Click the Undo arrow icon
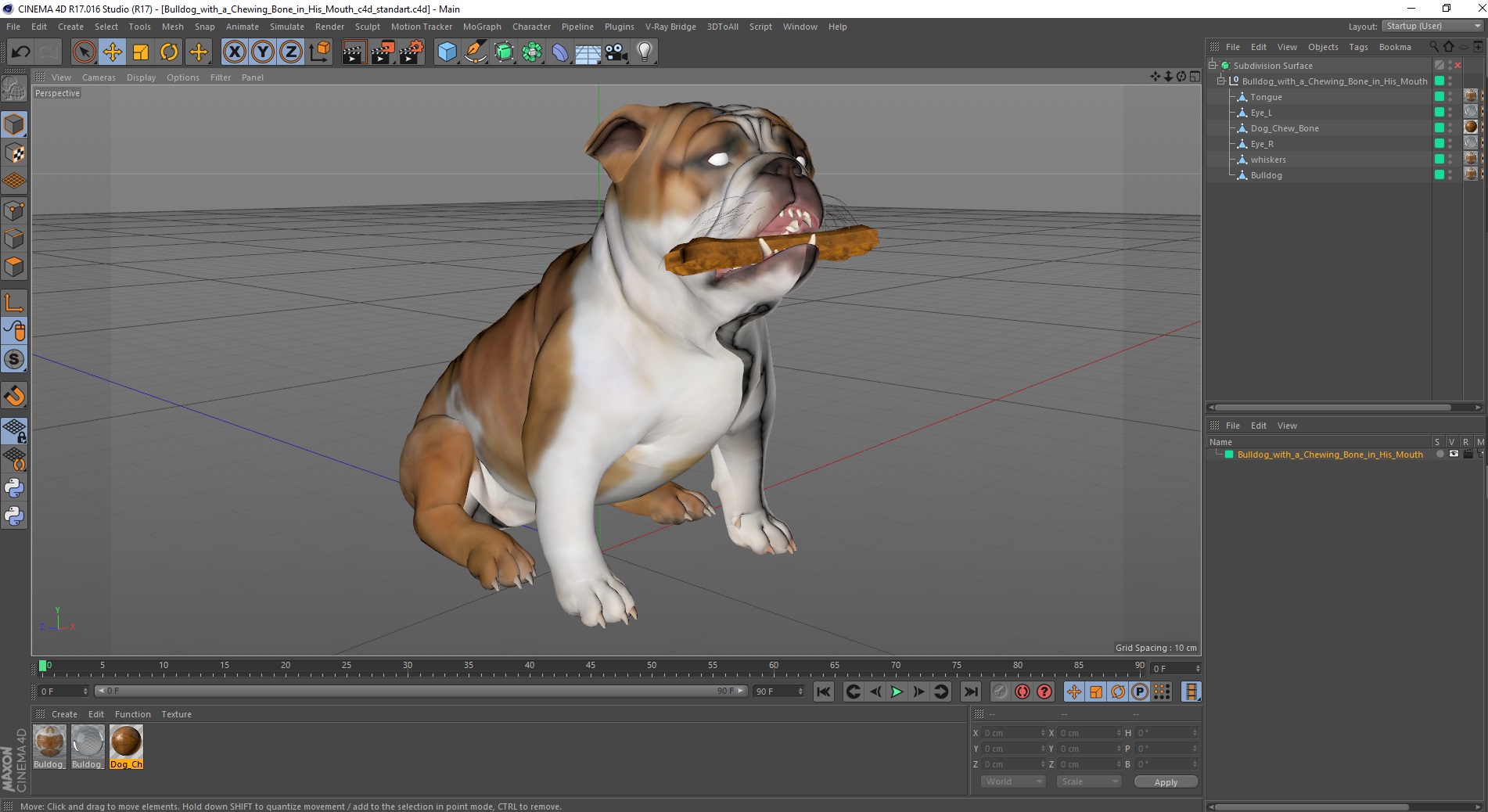 point(21,52)
